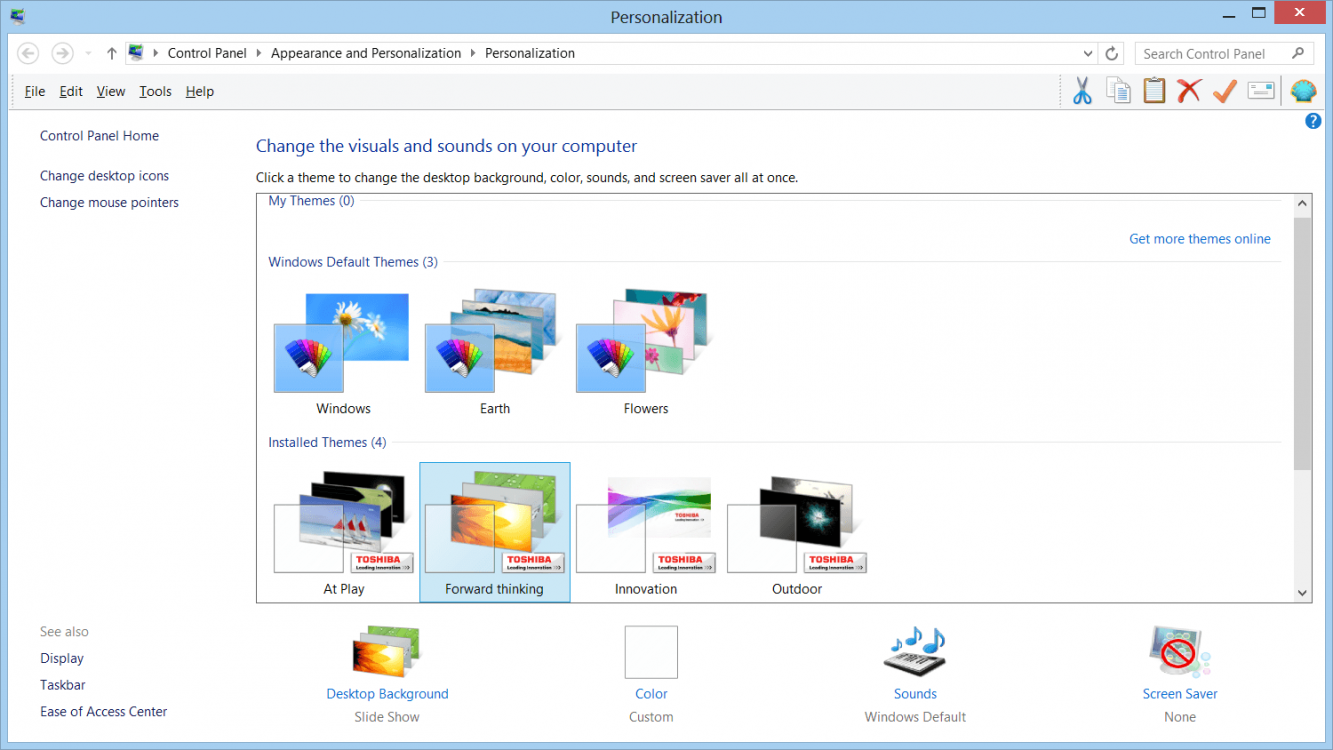Open Change mouse pointers link
Viewport: 1333px width, 750px height.
pyautogui.click(x=109, y=202)
